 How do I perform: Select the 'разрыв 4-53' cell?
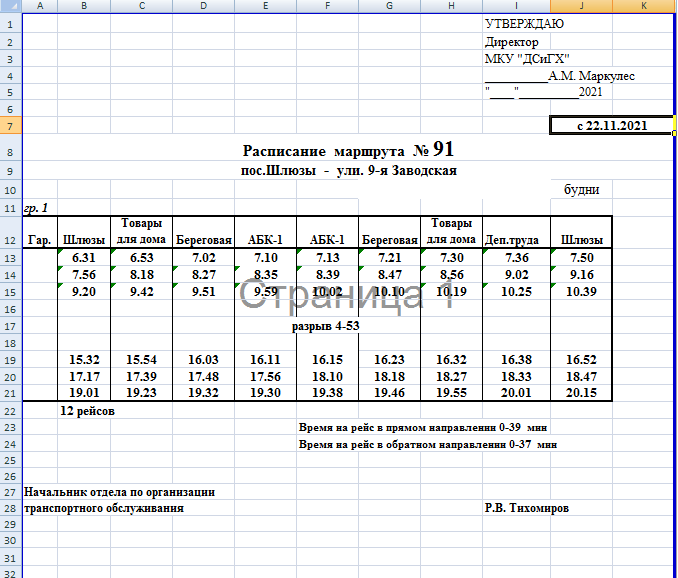coord(325,326)
